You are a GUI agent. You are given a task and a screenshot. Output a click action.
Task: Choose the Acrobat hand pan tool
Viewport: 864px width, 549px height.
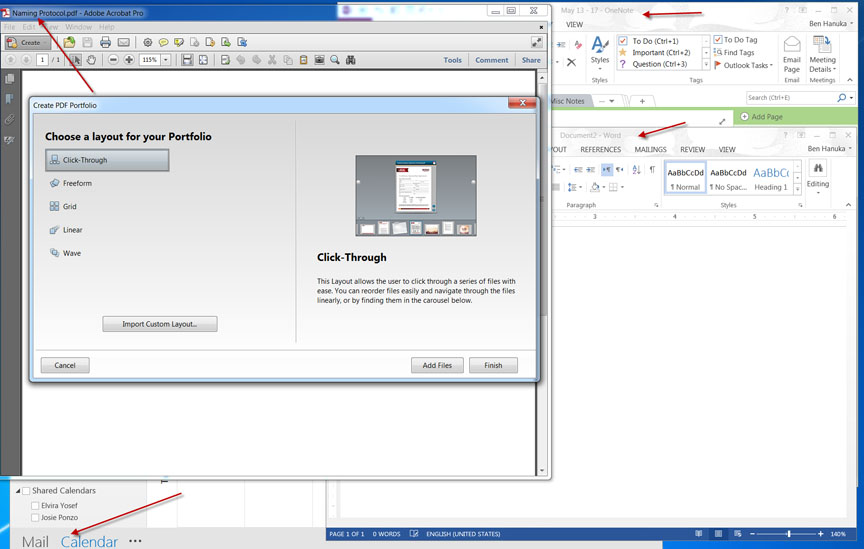click(x=91, y=60)
